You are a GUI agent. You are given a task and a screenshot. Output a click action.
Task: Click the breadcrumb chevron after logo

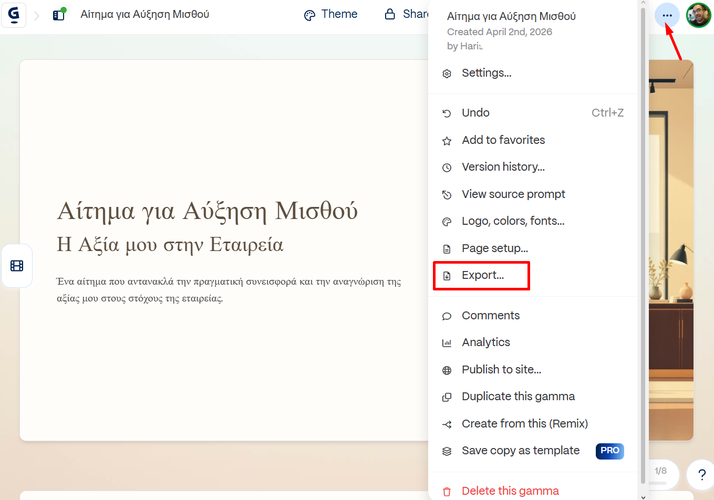(37, 16)
